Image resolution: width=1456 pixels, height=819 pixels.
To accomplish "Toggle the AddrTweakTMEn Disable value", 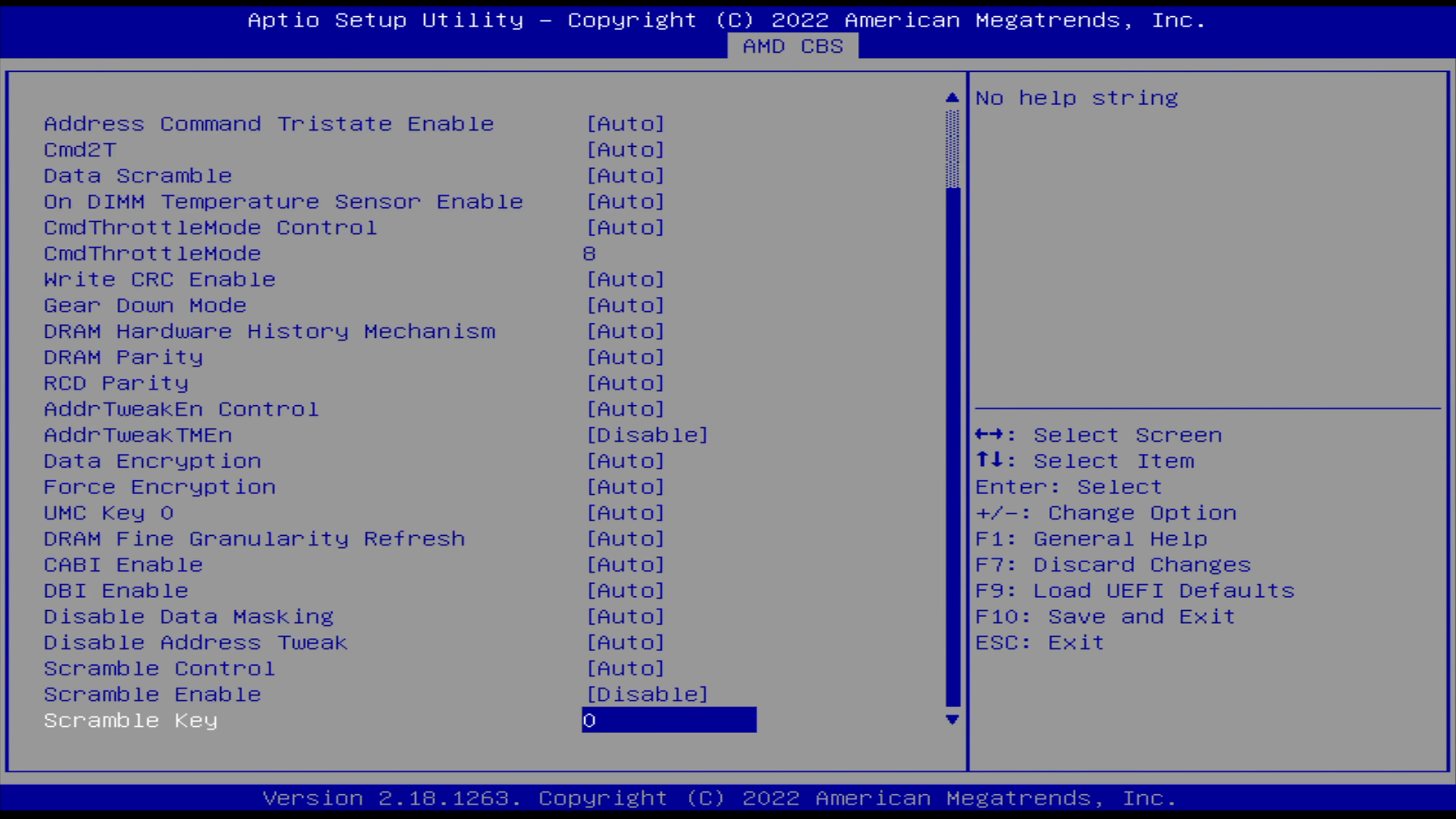I will (x=647, y=435).
